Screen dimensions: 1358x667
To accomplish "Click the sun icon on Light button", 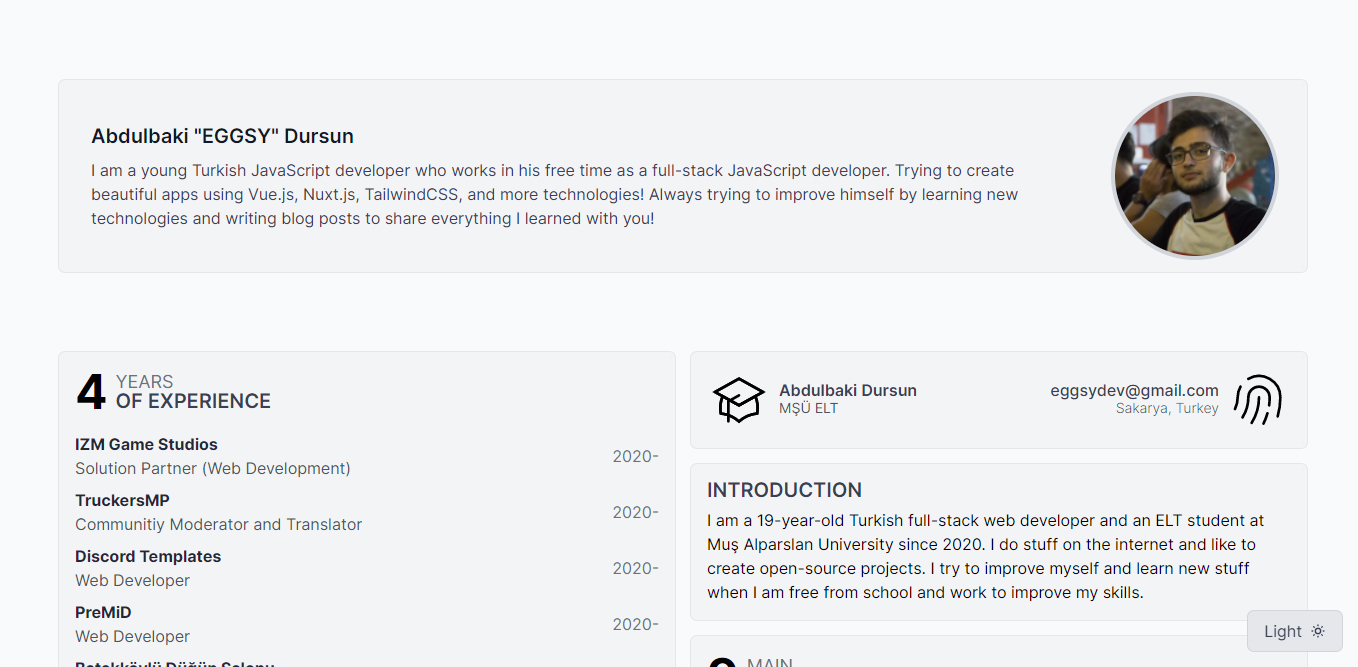I will (x=1318, y=631).
